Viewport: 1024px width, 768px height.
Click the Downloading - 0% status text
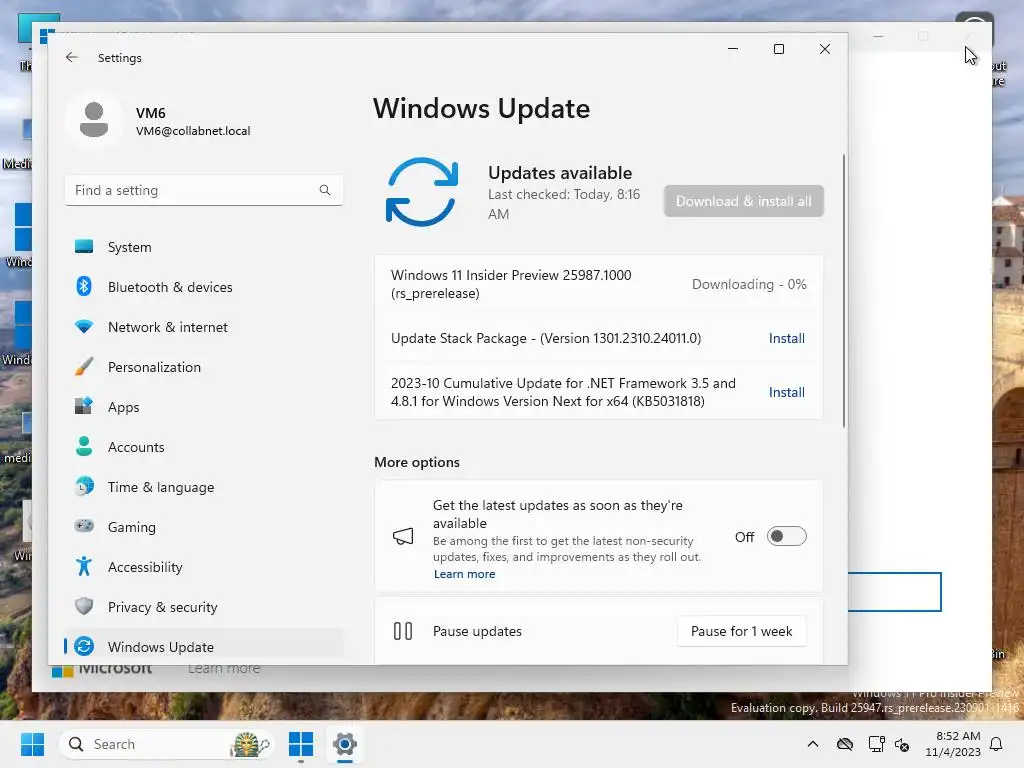(x=749, y=284)
